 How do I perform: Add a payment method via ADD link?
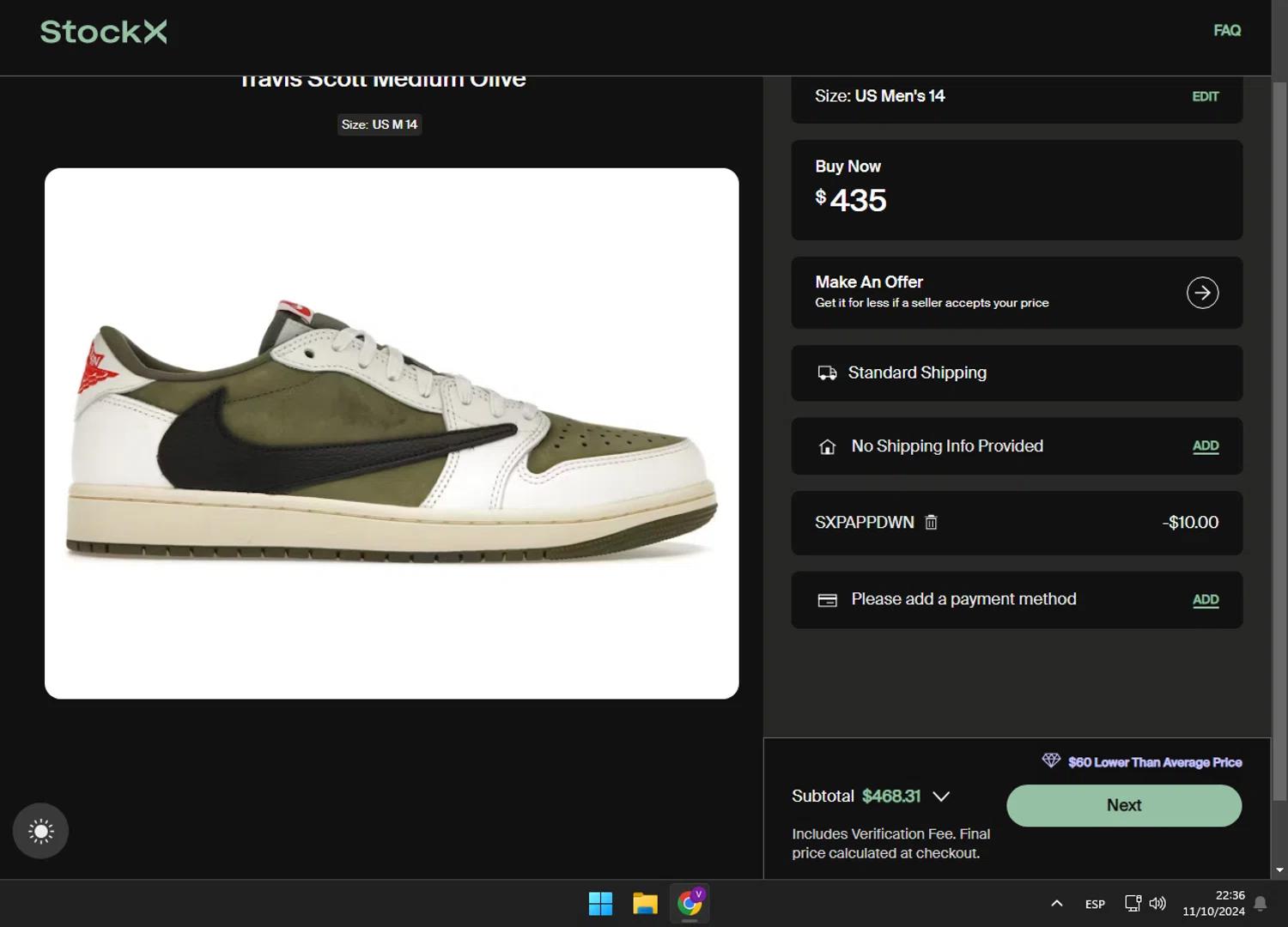1205,600
